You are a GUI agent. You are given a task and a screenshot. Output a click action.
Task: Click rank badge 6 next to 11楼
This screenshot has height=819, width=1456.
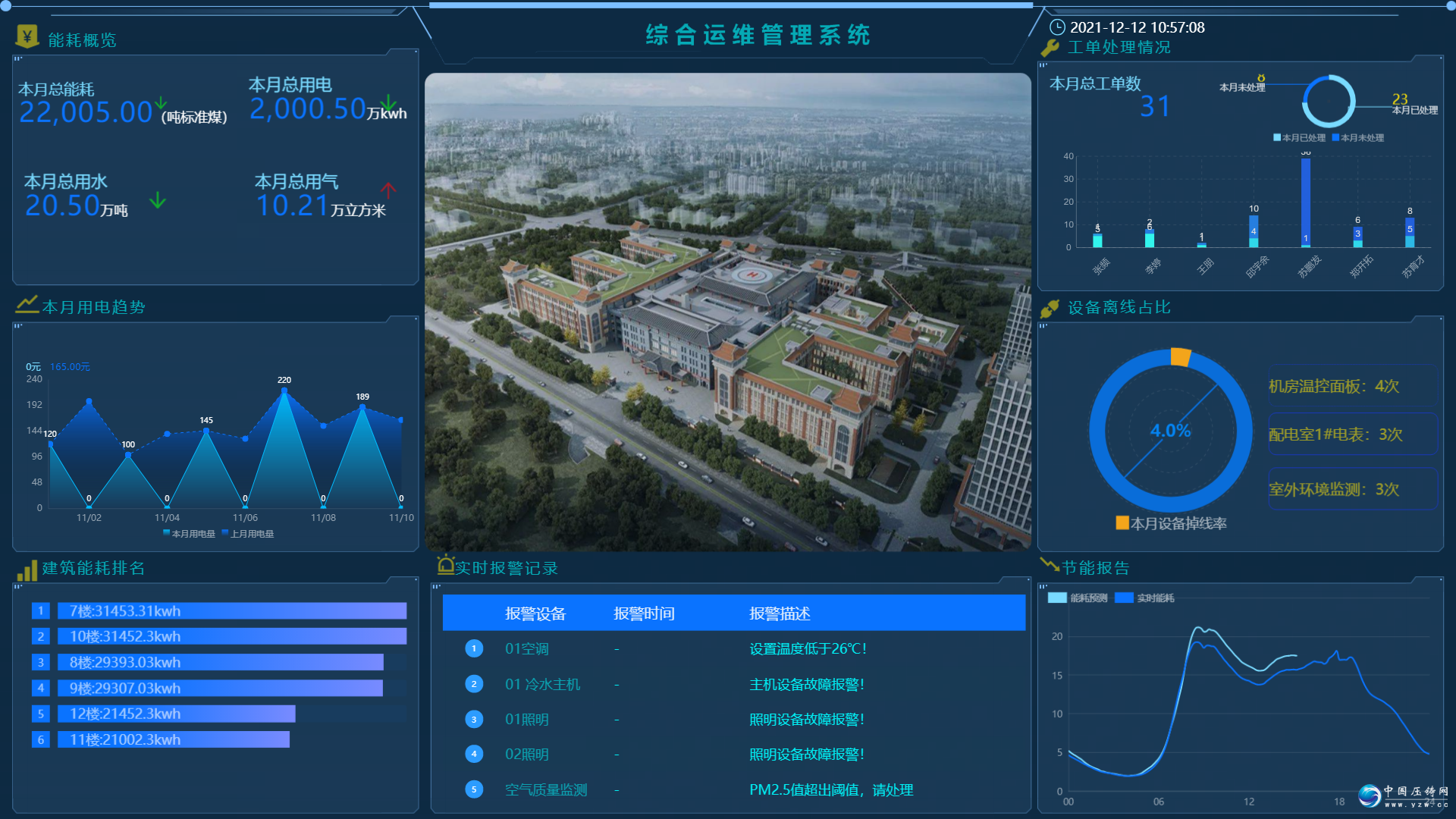(x=41, y=739)
